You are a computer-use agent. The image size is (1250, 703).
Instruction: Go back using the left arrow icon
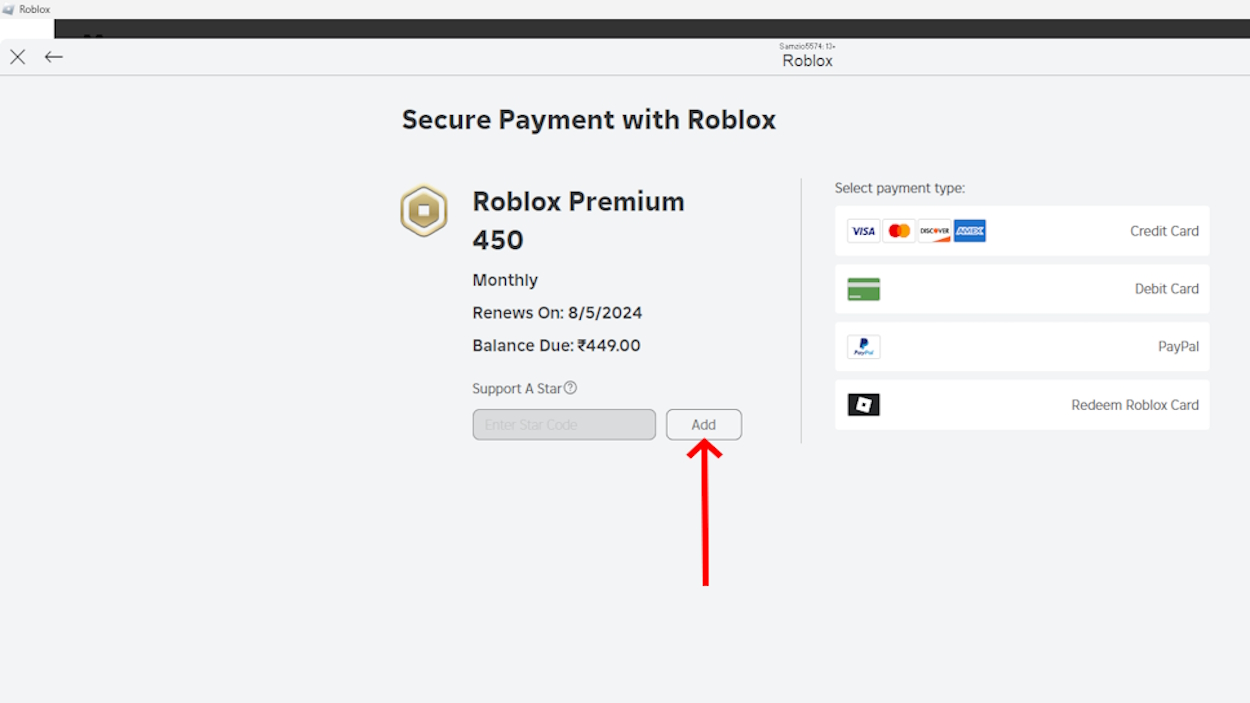(x=54, y=57)
